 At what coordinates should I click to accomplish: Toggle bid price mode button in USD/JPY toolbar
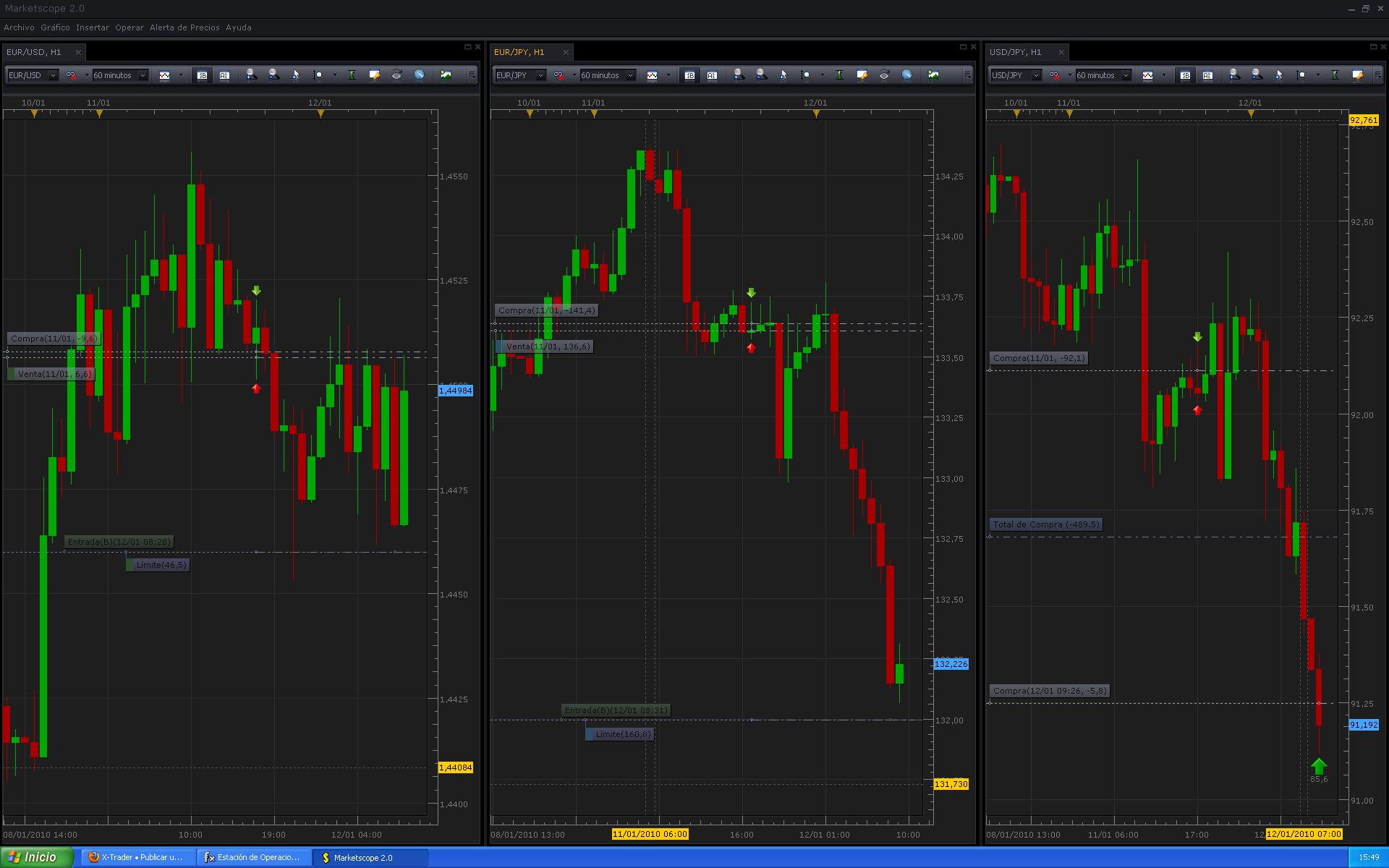(x=1185, y=75)
